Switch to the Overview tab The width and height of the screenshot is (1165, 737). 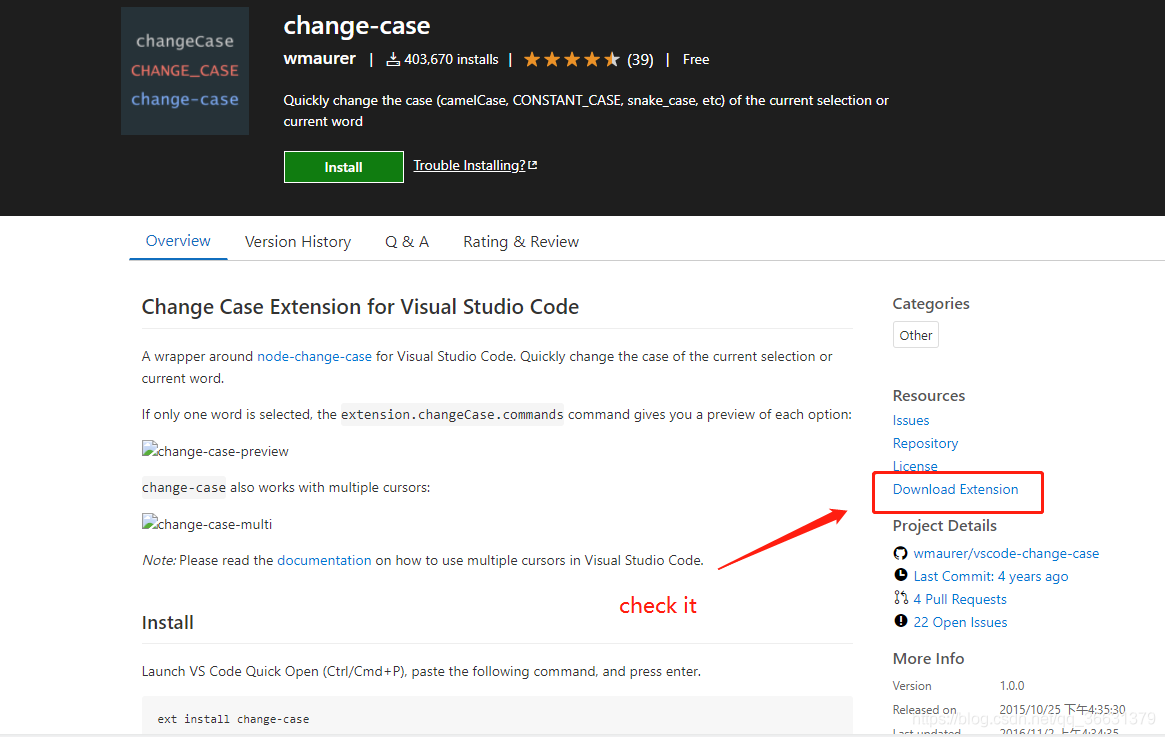[x=178, y=241]
